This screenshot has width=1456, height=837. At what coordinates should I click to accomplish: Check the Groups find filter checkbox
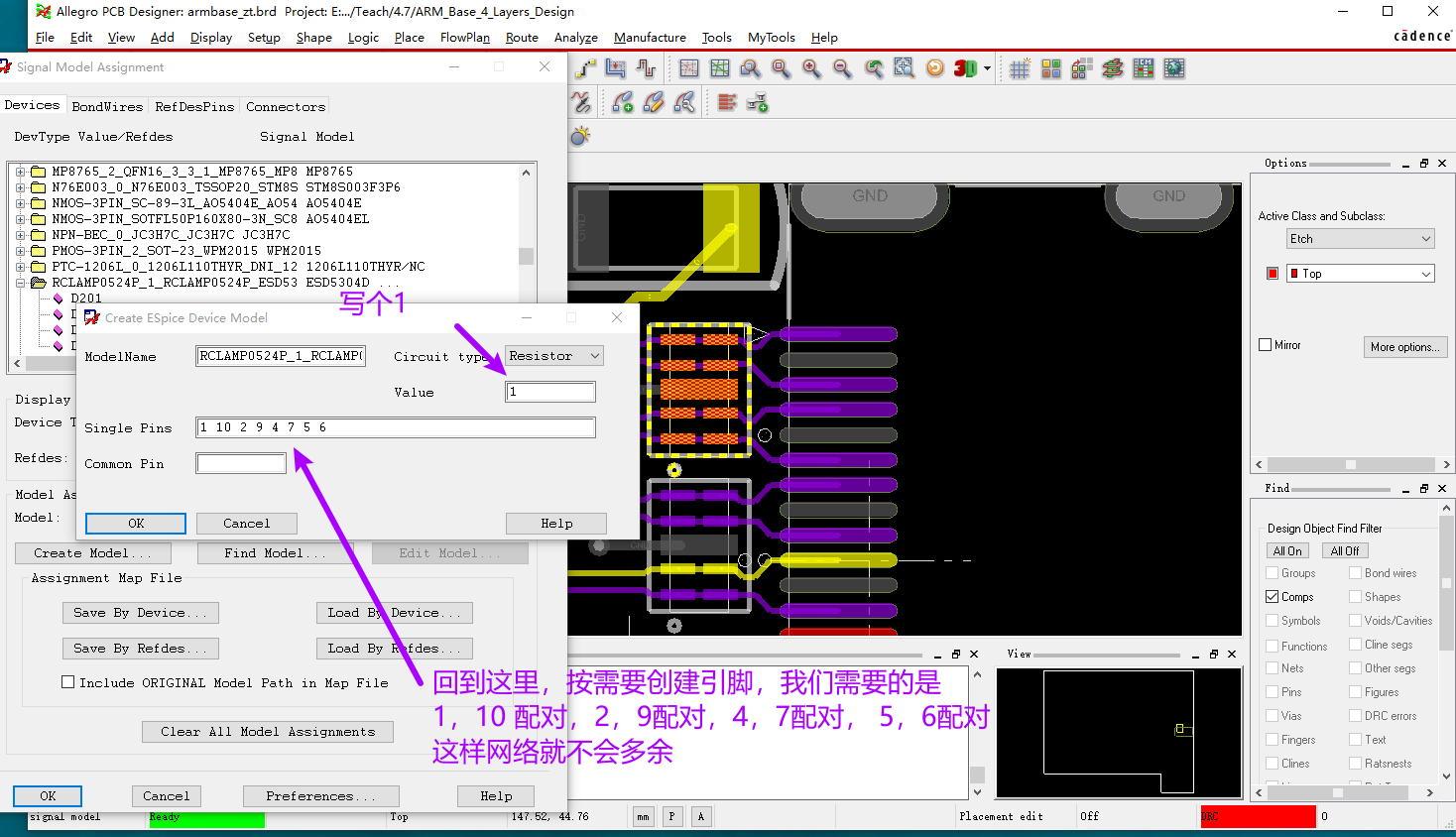(1273, 572)
